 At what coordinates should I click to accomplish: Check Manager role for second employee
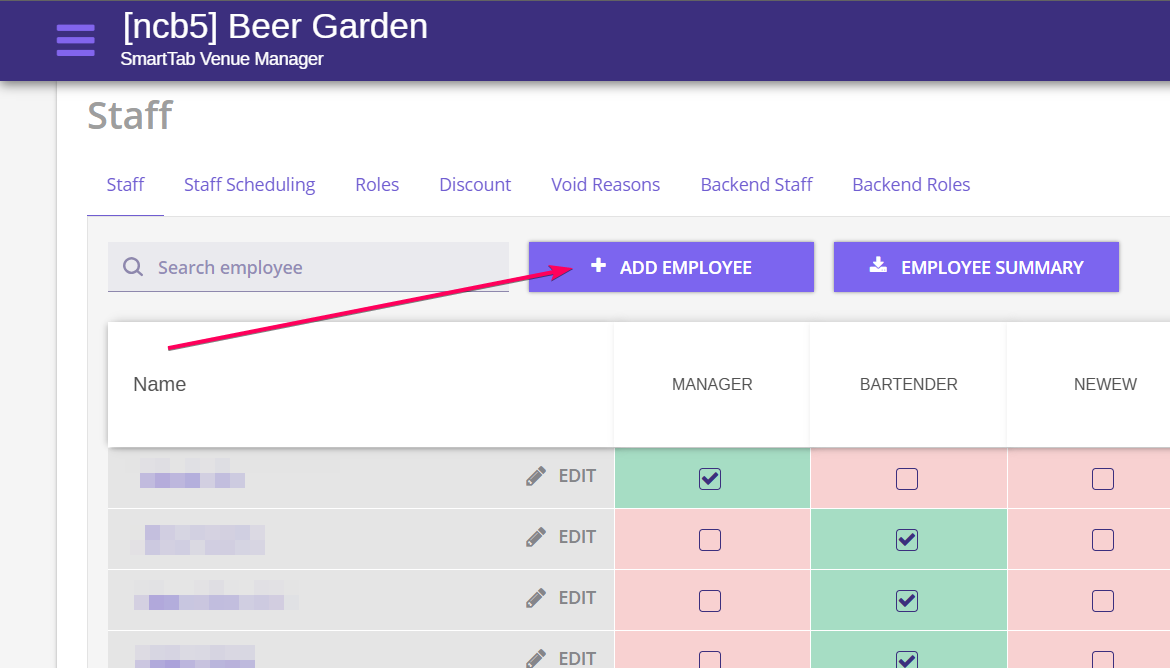click(710, 540)
